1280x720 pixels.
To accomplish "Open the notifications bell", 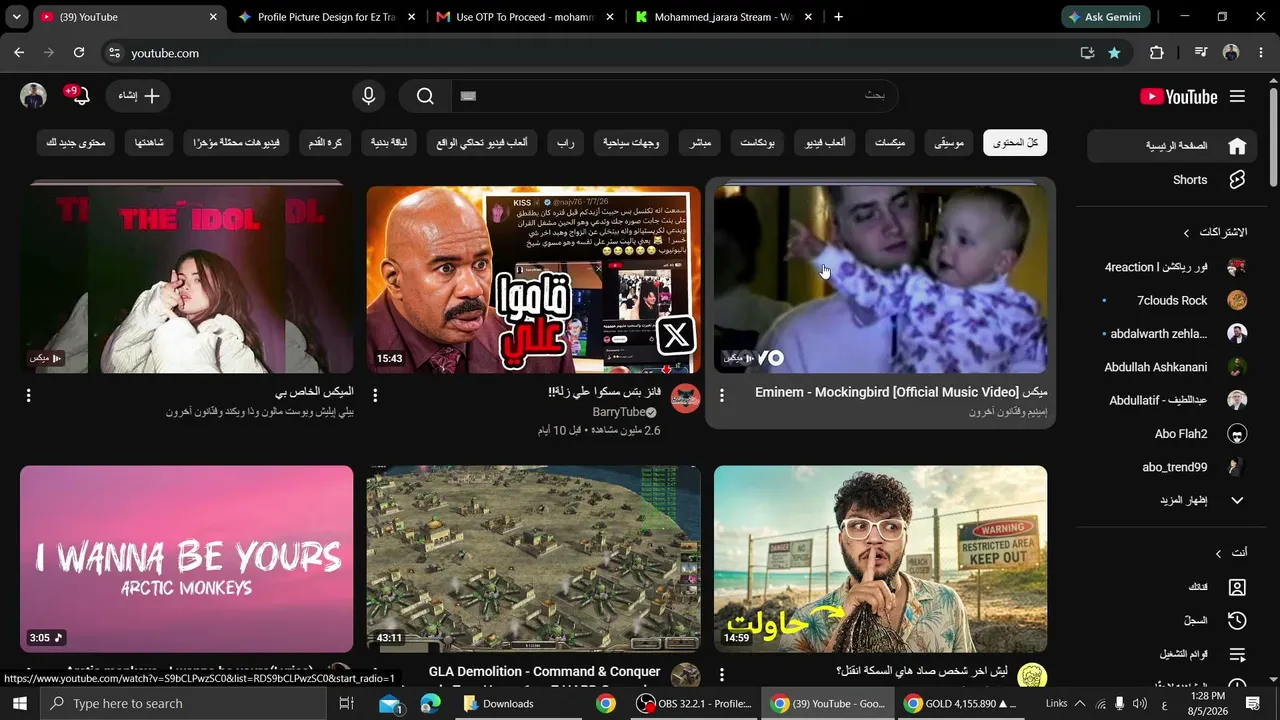I will [80, 96].
